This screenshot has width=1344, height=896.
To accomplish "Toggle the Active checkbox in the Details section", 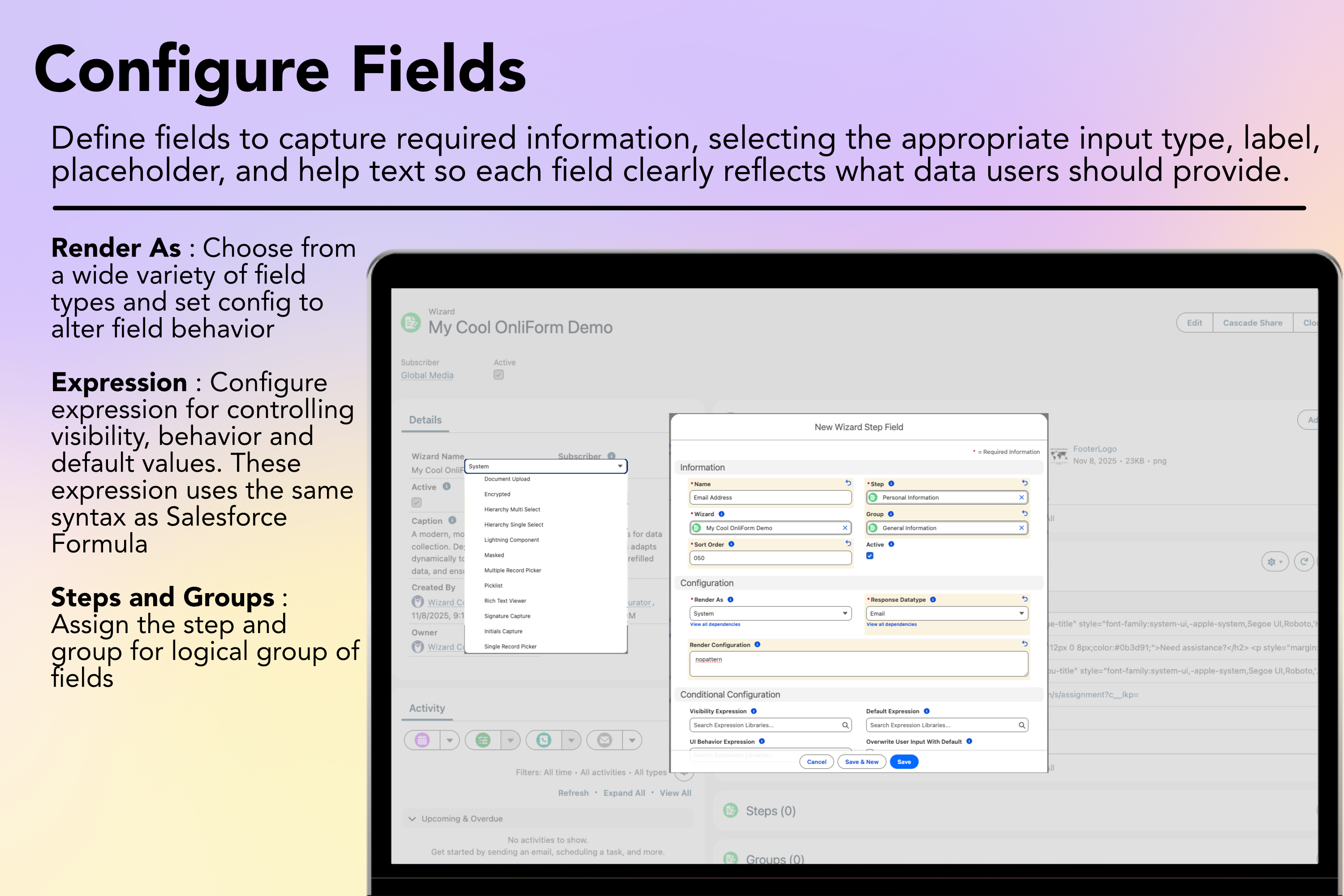I will [417, 502].
